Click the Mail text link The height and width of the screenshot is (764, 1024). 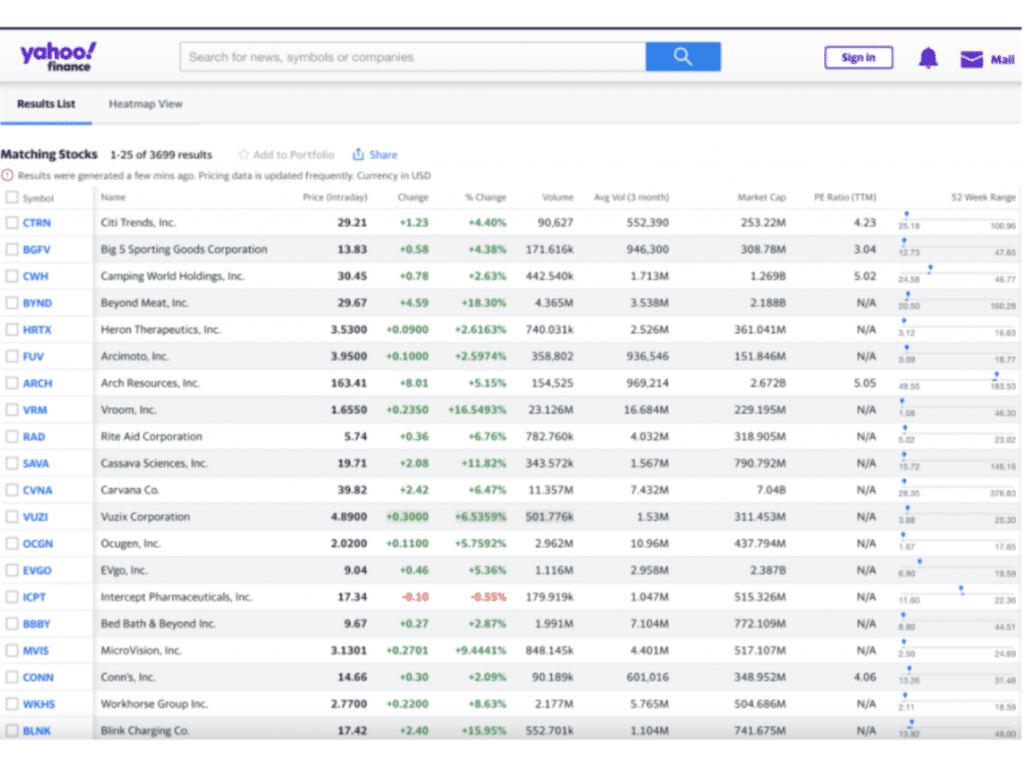[x=1002, y=59]
